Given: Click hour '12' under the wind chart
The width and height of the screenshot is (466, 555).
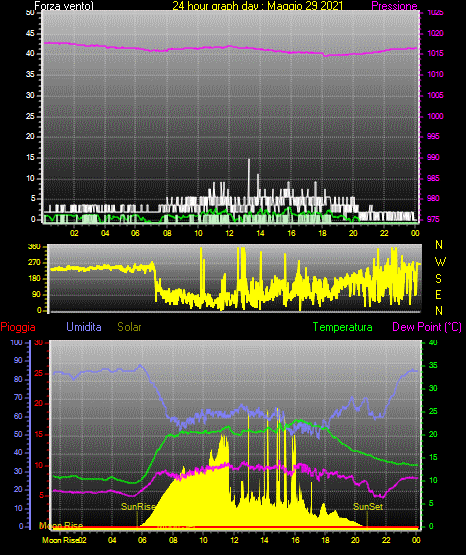Looking at the screenshot, I should pos(229,233).
